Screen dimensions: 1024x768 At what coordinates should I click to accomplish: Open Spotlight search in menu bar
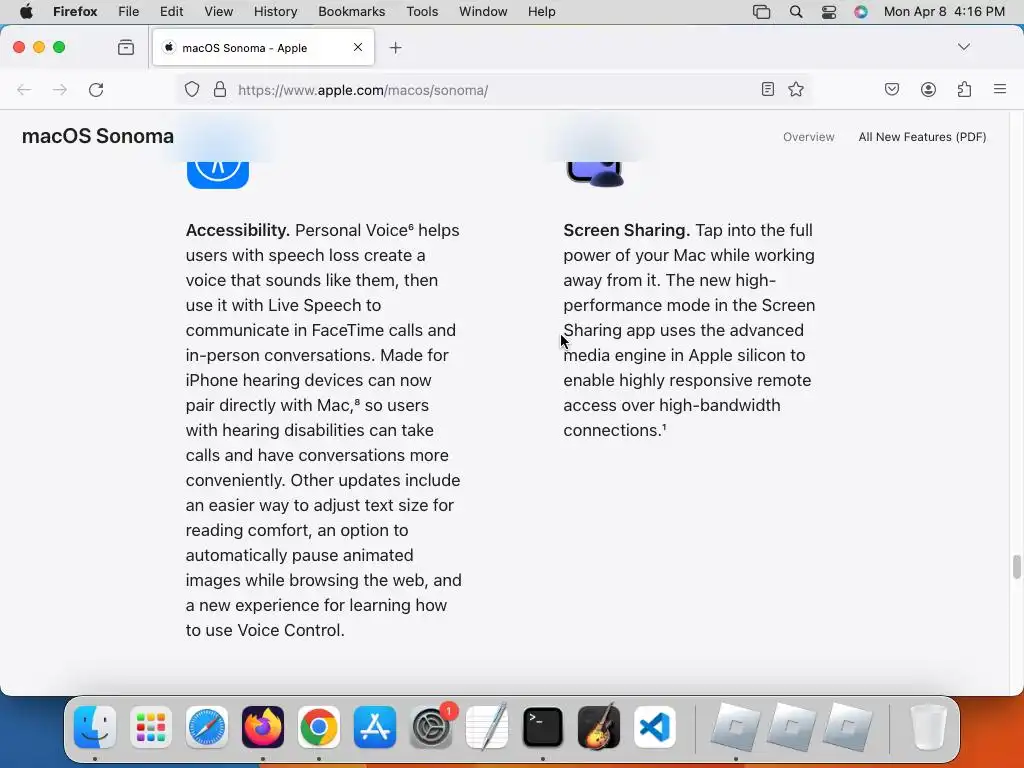pyautogui.click(x=795, y=12)
